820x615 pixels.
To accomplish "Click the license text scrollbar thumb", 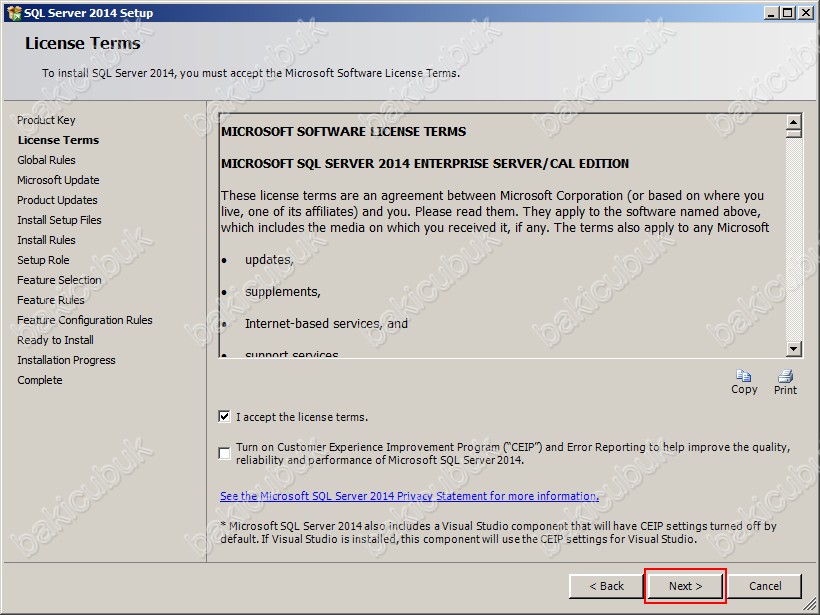I will pyautogui.click(x=793, y=133).
